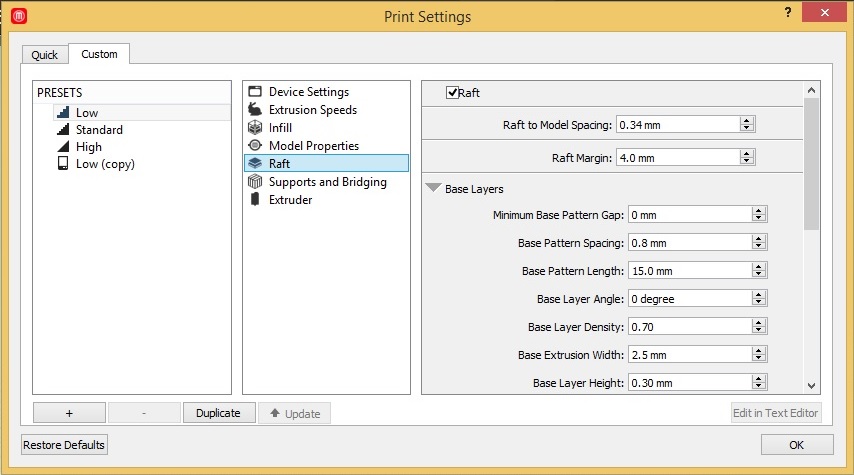Click the Device Settings icon
854x475 pixels.
tap(255, 92)
